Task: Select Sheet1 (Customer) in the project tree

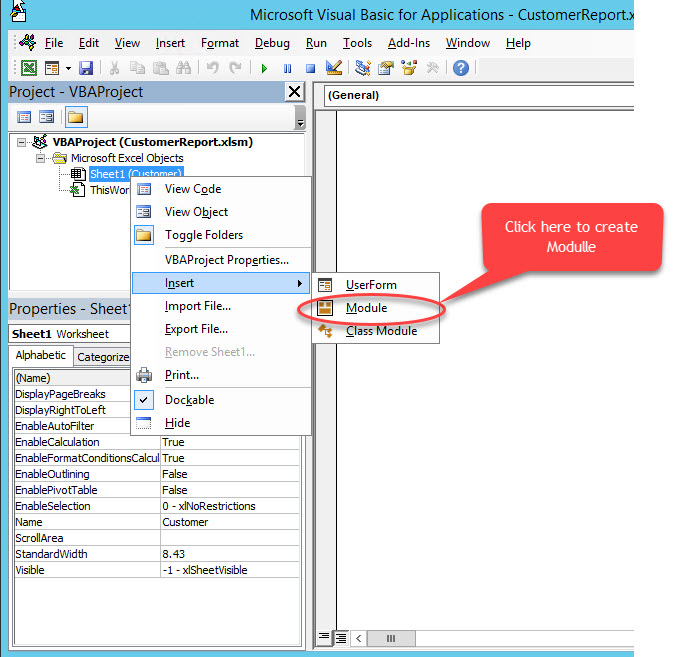Action: [x=136, y=174]
